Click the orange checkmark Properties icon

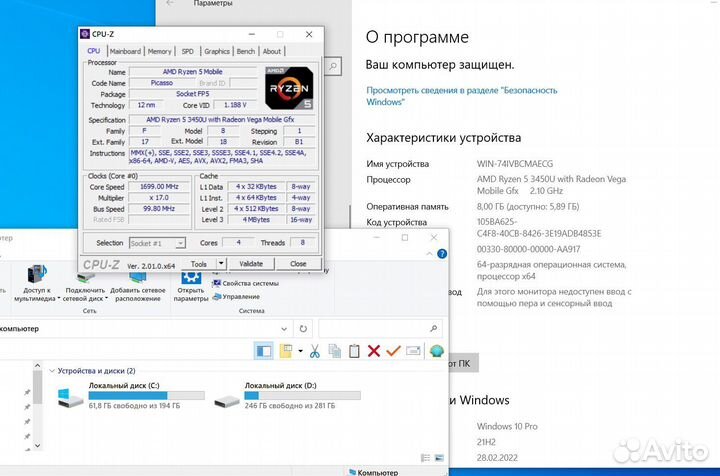pyautogui.click(x=394, y=352)
